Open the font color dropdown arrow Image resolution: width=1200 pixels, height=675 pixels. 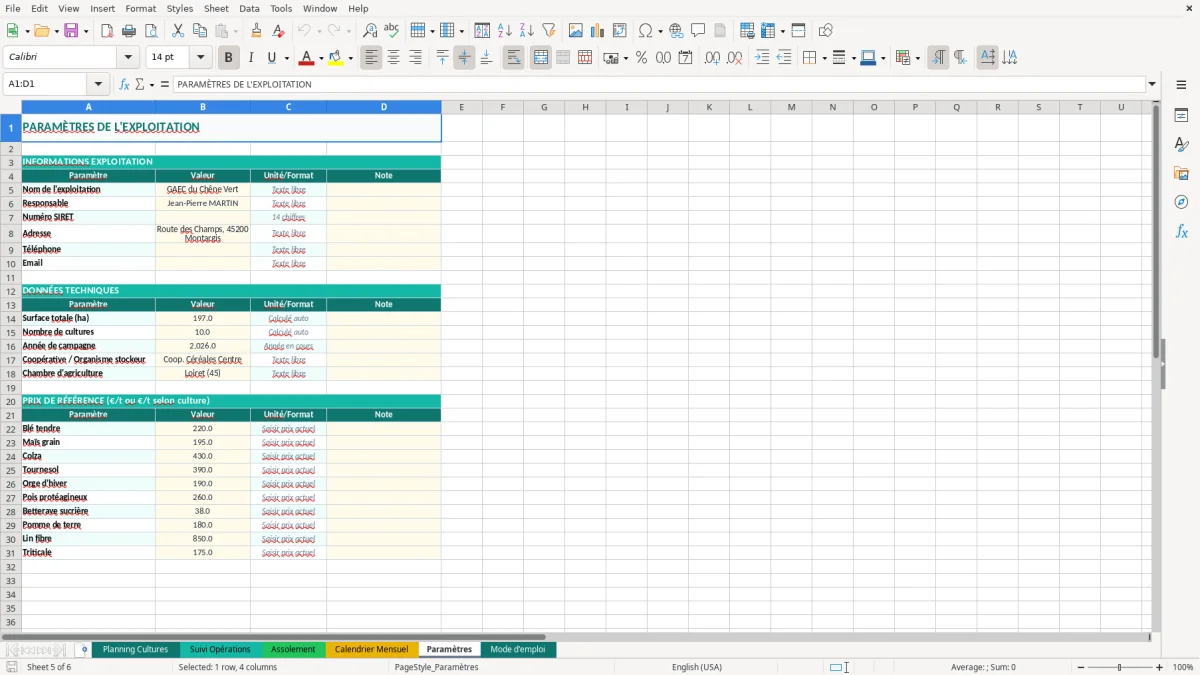pyautogui.click(x=321, y=58)
